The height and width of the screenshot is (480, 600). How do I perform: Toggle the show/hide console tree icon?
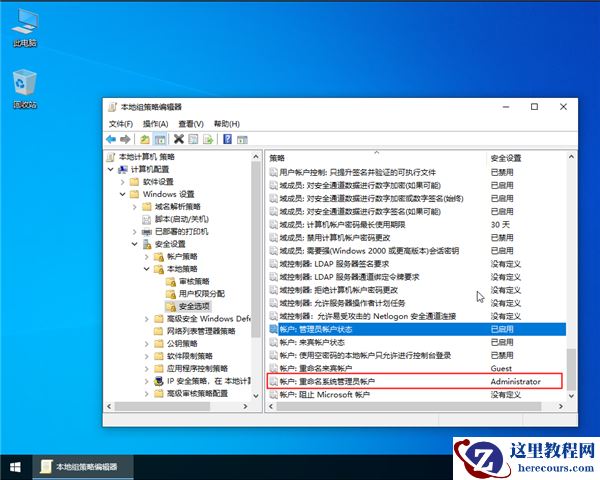pyautogui.click(x=160, y=139)
